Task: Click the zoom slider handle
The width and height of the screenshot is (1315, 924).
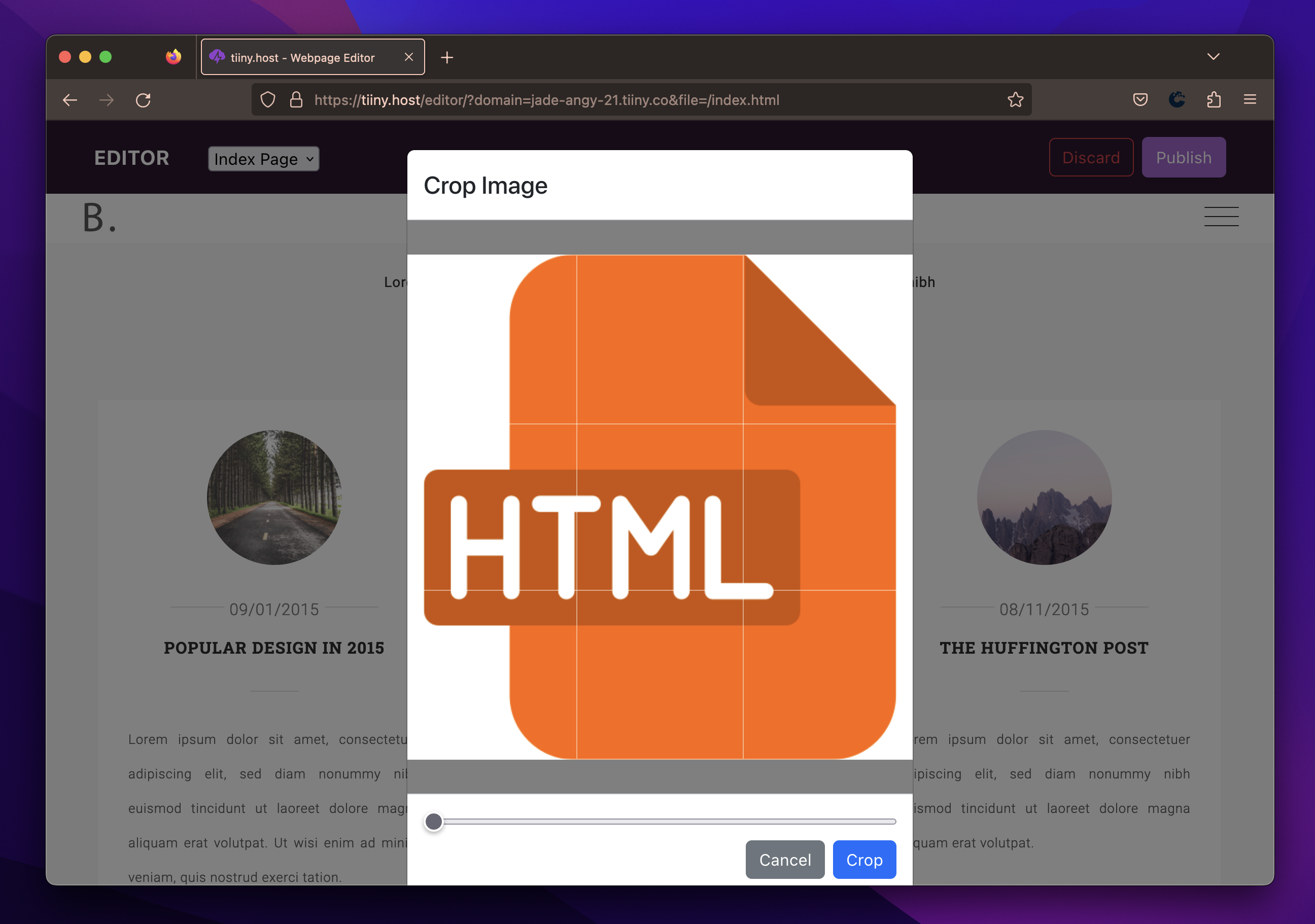Action: 434,822
